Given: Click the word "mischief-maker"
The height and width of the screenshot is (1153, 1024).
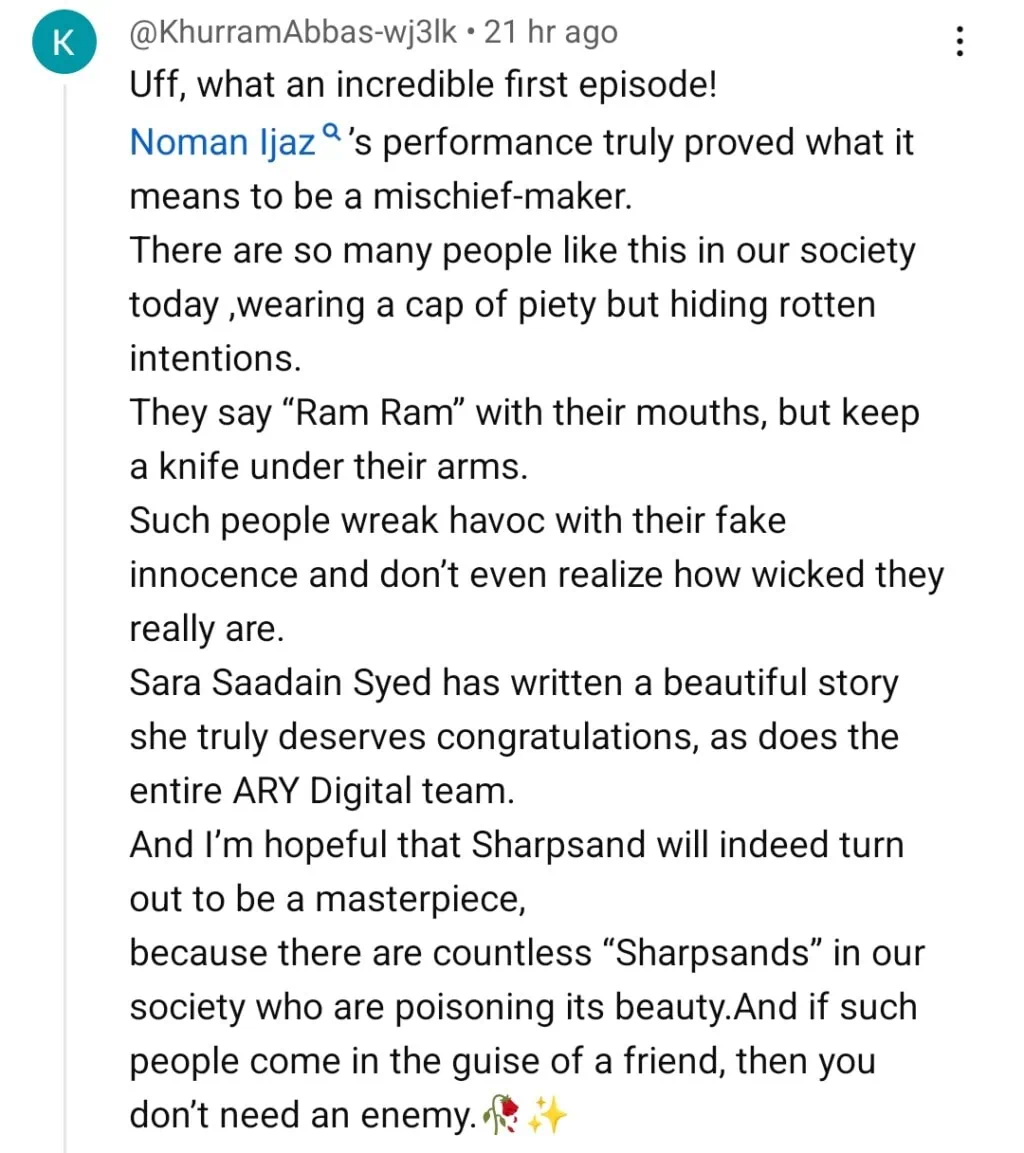Looking at the screenshot, I should (x=501, y=196).
